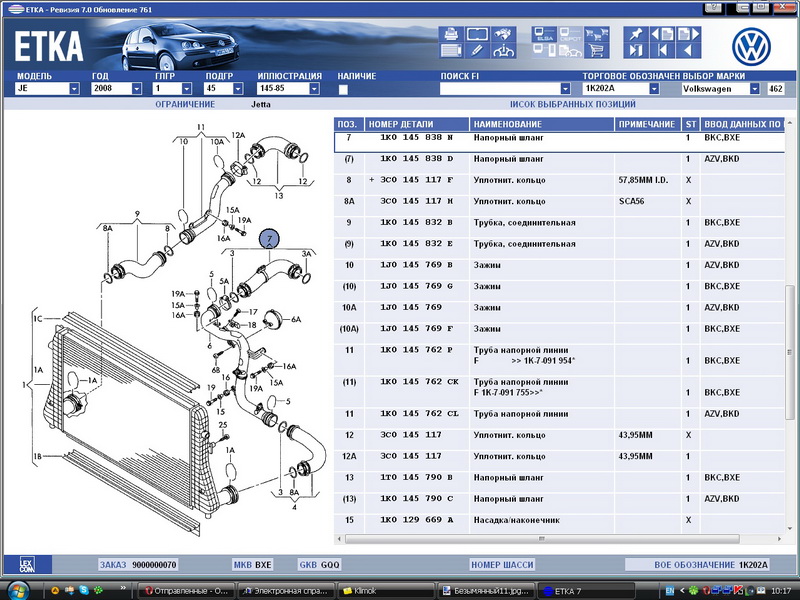The width and height of the screenshot is (800, 600).
Task: Select part row 1K0 129 669 A
Action: (x=559, y=524)
